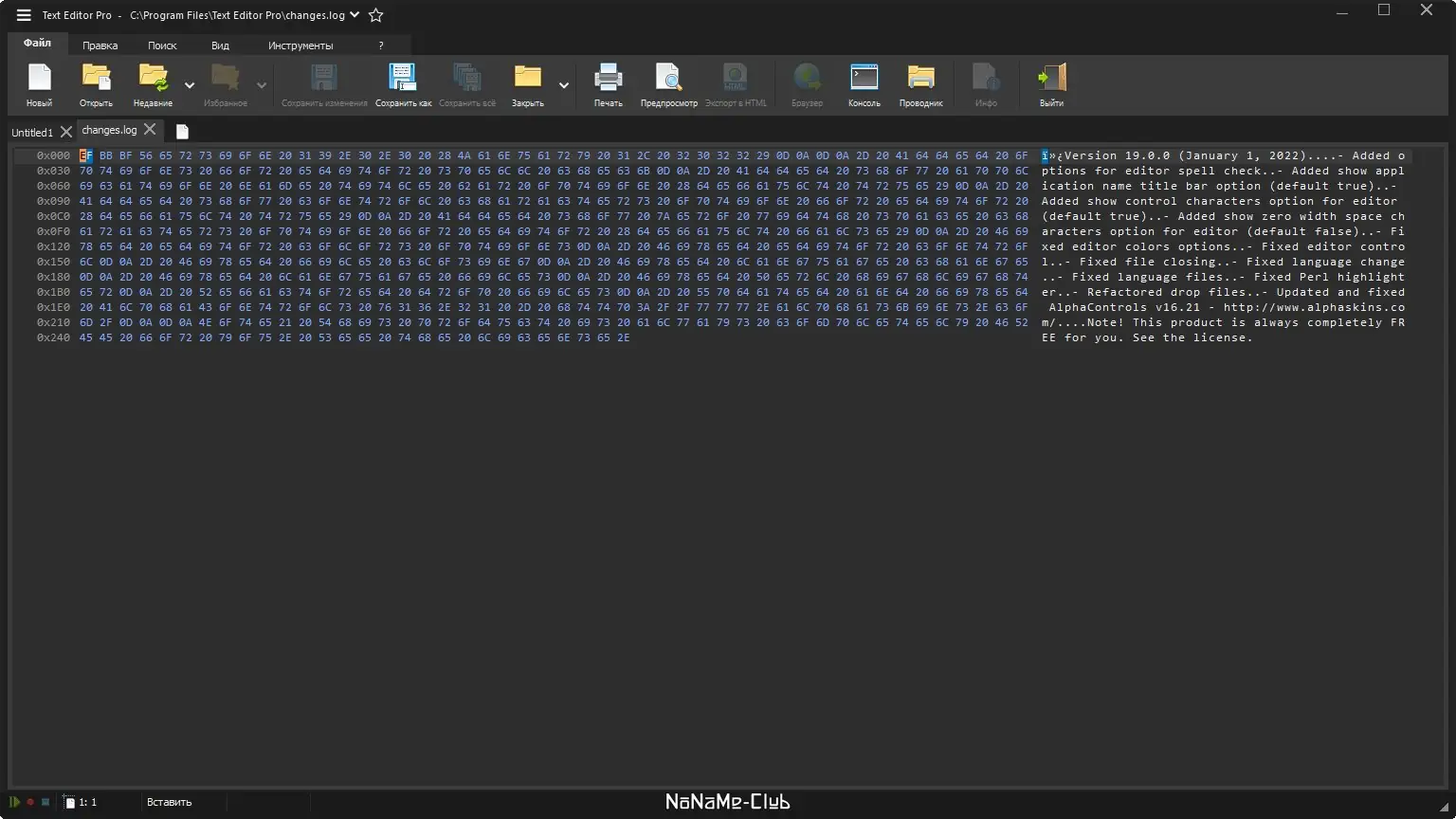Expand the Избранное dropdown arrow

click(x=262, y=85)
